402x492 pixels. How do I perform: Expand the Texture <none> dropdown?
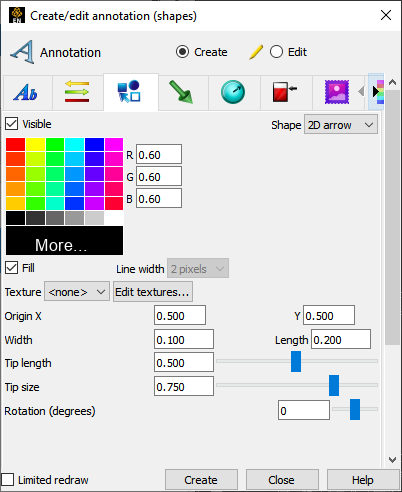77,292
